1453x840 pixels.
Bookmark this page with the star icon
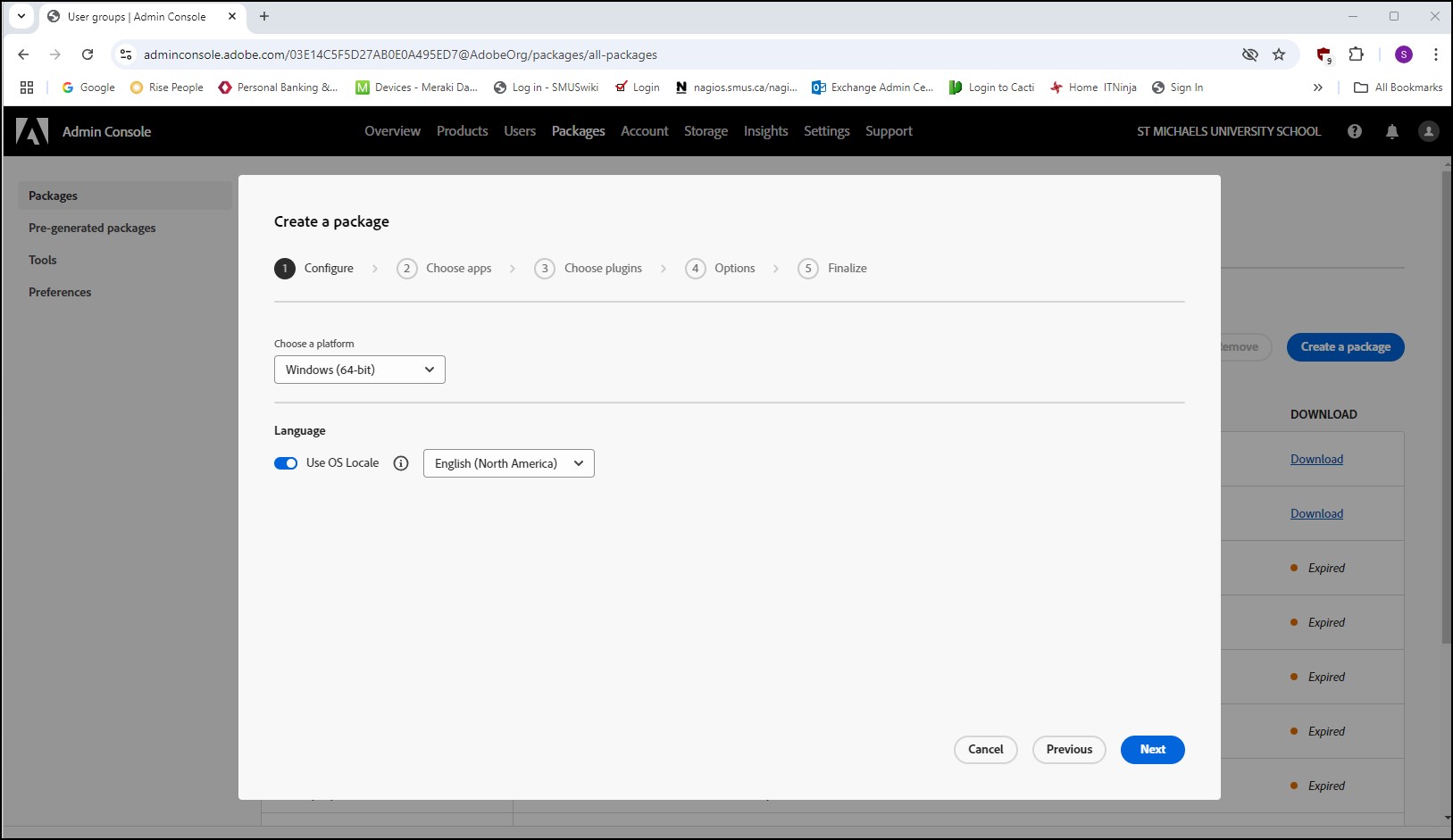pyautogui.click(x=1279, y=54)
